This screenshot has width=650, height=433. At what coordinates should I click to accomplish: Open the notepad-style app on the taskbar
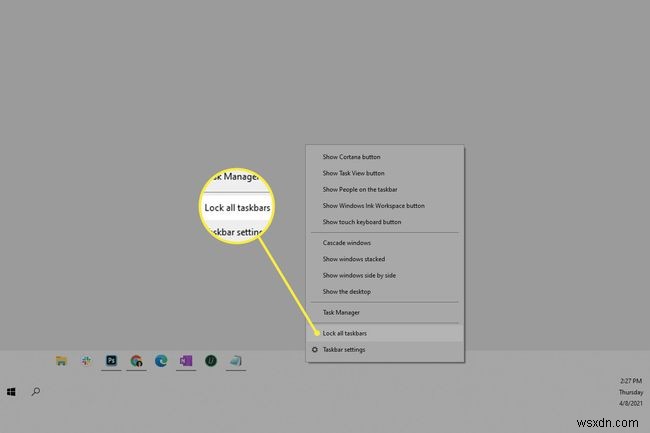pyautogui.click(x=235, y=361)
